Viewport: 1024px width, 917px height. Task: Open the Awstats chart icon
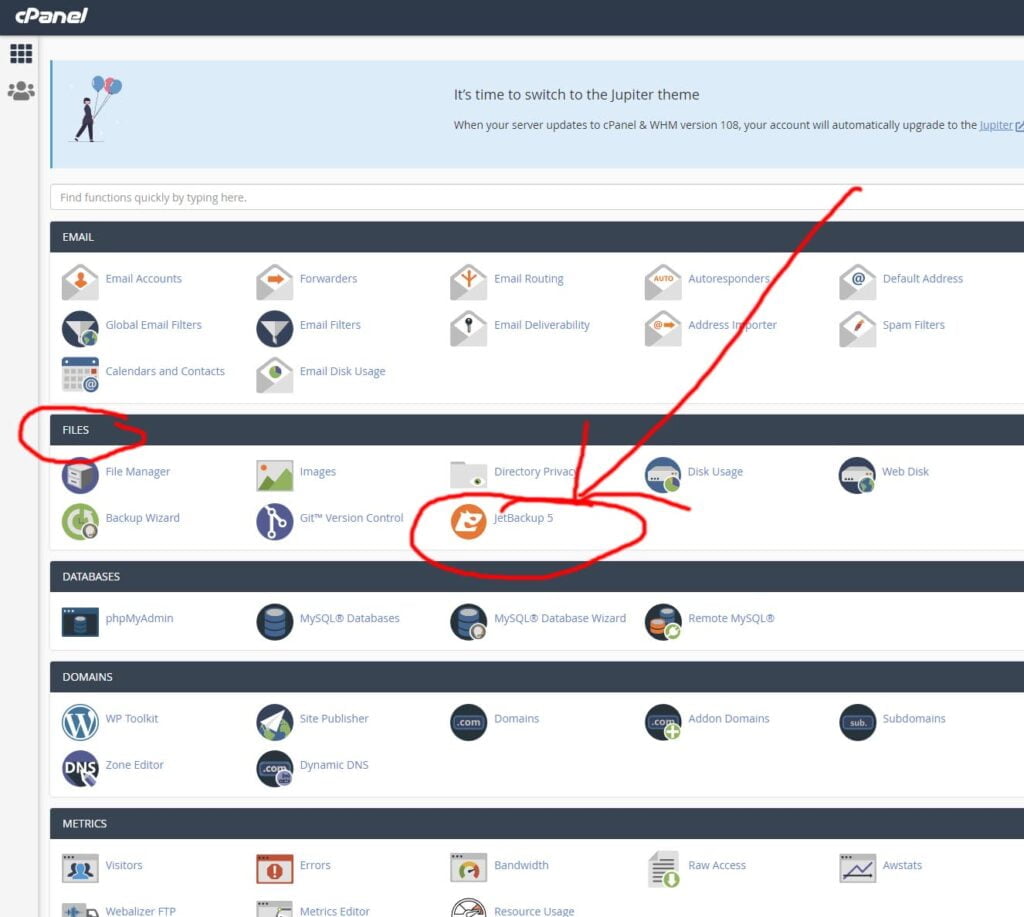pos(857,868)
